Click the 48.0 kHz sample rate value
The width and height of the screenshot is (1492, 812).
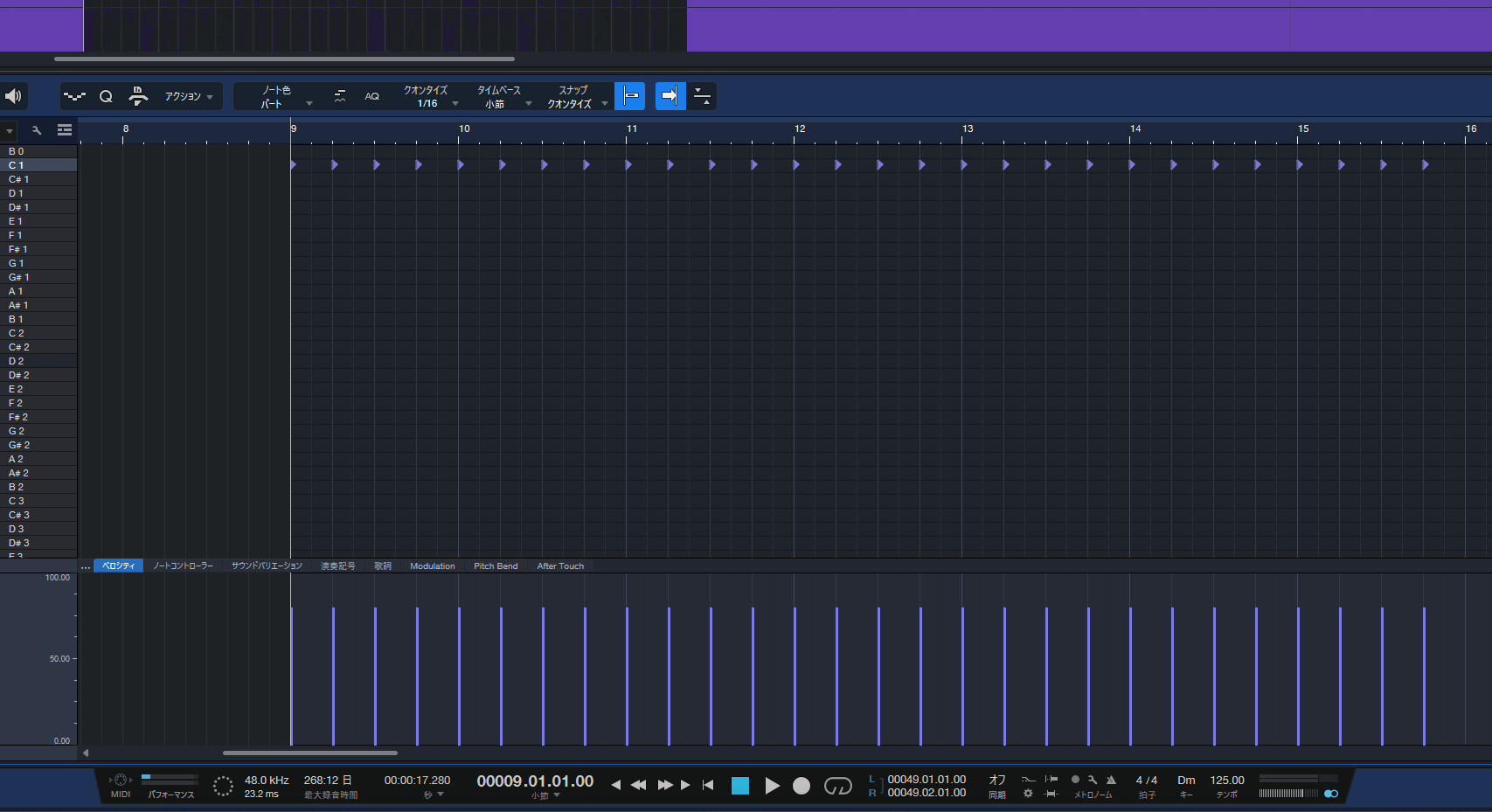(267, 781)
